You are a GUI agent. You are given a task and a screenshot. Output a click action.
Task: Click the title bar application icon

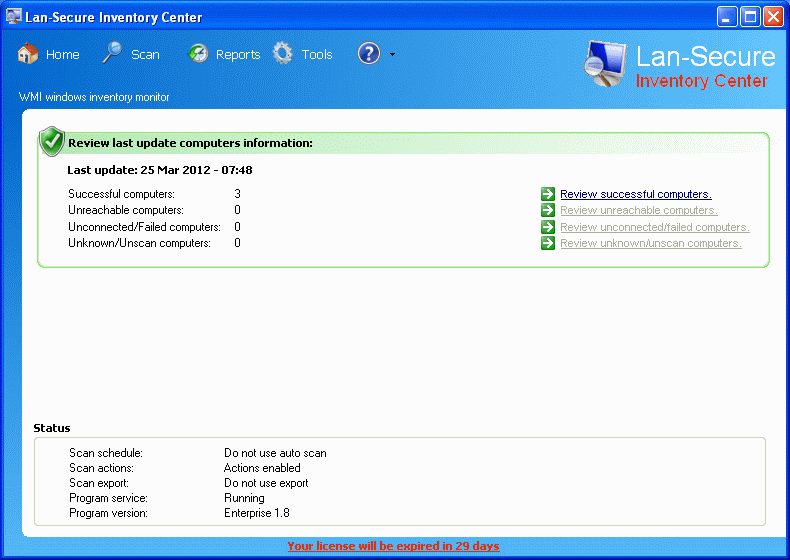click(x=14, y=17)
